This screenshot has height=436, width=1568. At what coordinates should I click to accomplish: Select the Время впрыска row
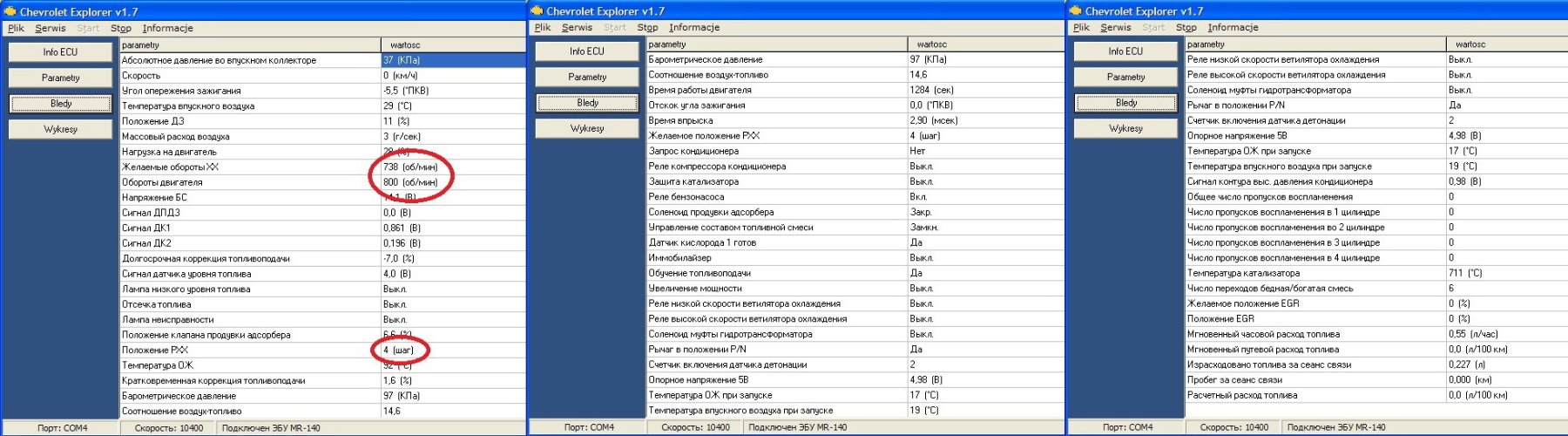pyautogui.click(x=680, y=120)
